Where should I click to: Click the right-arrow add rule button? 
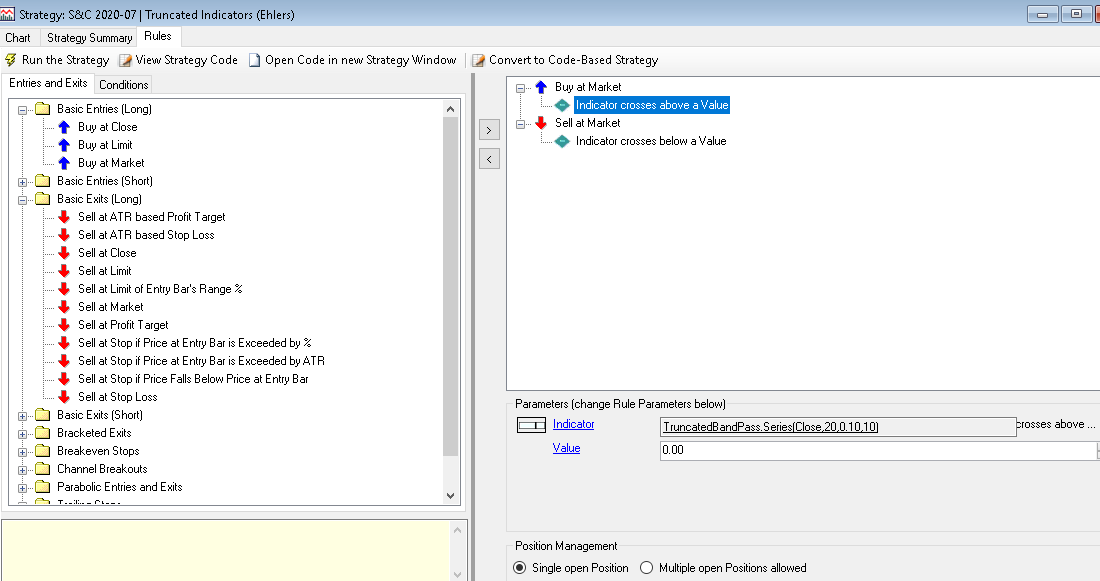tap(489, 130)
